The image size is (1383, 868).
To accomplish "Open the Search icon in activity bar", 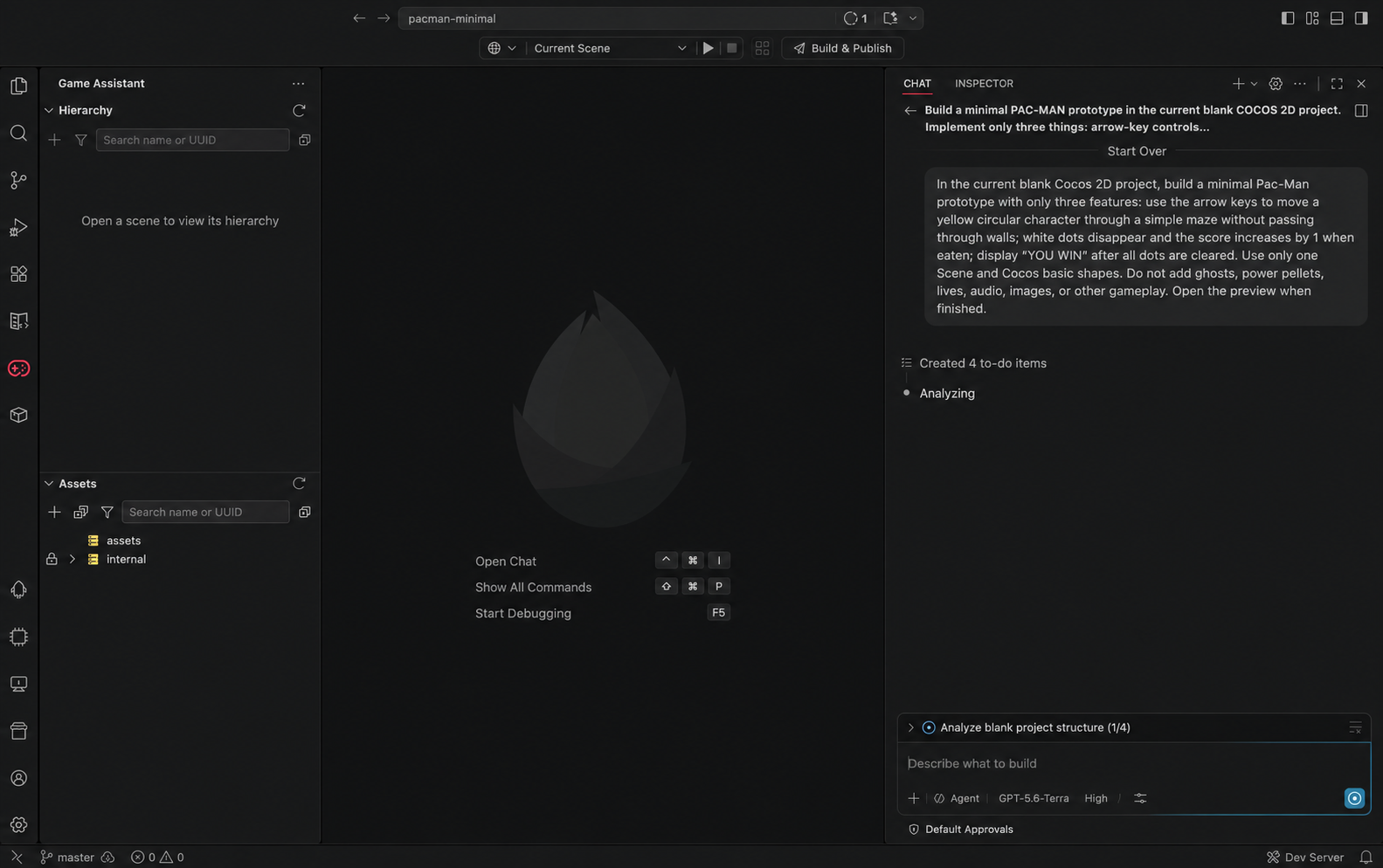I will pos(18,133).
